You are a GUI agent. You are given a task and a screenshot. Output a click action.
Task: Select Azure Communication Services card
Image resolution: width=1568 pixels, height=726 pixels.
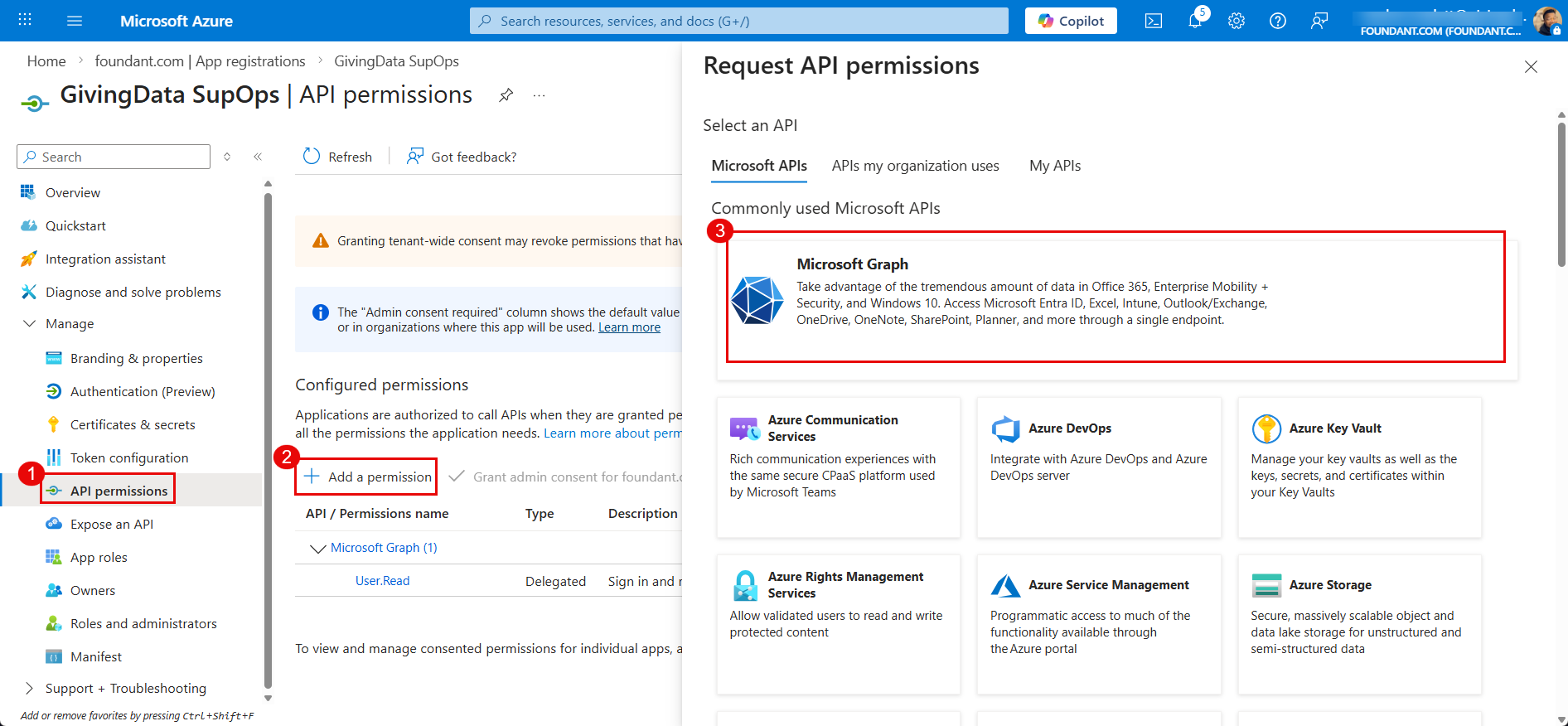[838, 467]
